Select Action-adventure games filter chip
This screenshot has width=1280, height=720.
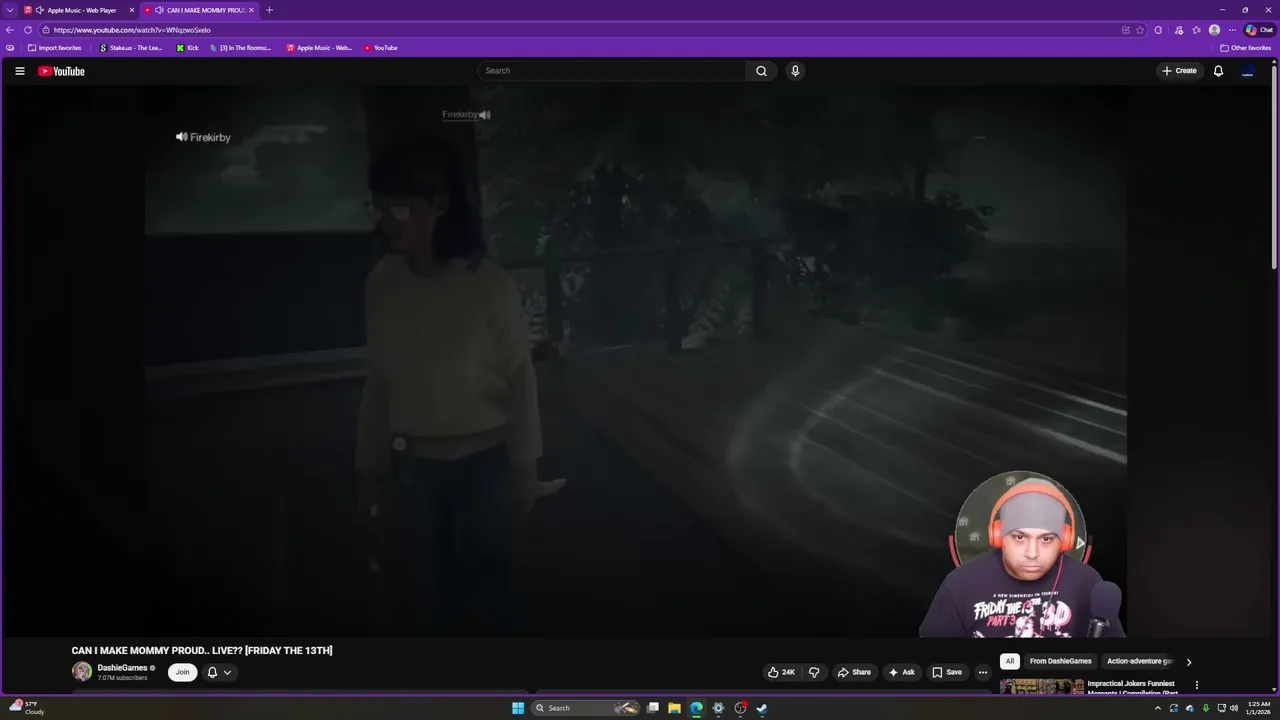coord(1139,661)
